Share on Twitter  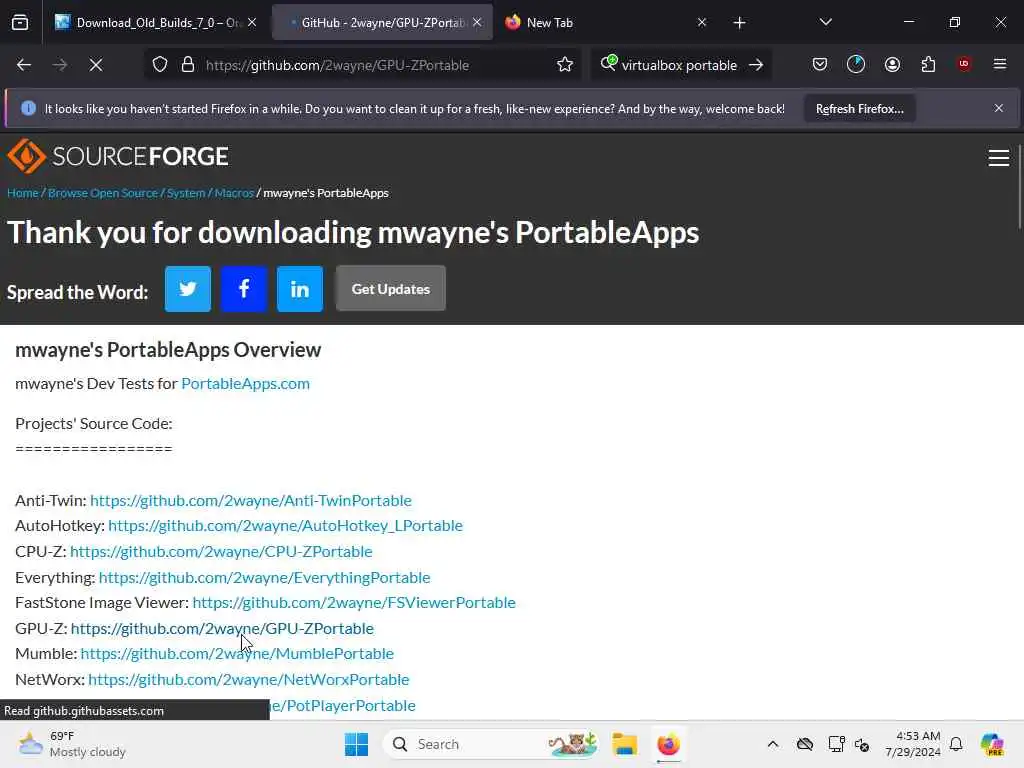[188, 289]
